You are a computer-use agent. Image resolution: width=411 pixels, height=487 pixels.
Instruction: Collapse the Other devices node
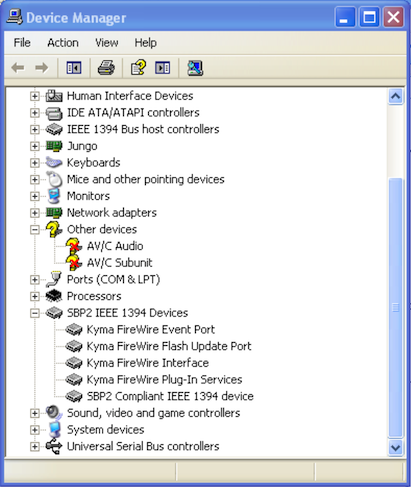pyautogui.click(x=34, y=229)
